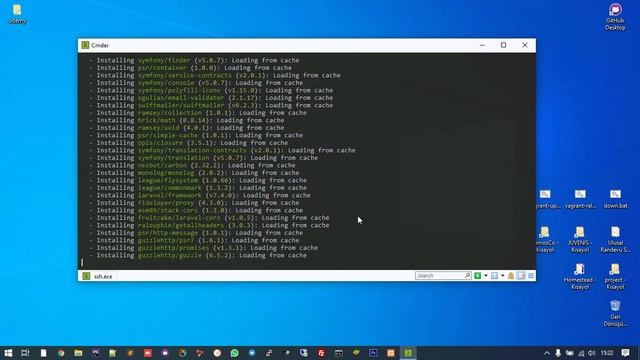Viewport: 640px width, 360px height.
Task: Click the swiftmailer/swiftmailer package line
Action: [211, 105]
